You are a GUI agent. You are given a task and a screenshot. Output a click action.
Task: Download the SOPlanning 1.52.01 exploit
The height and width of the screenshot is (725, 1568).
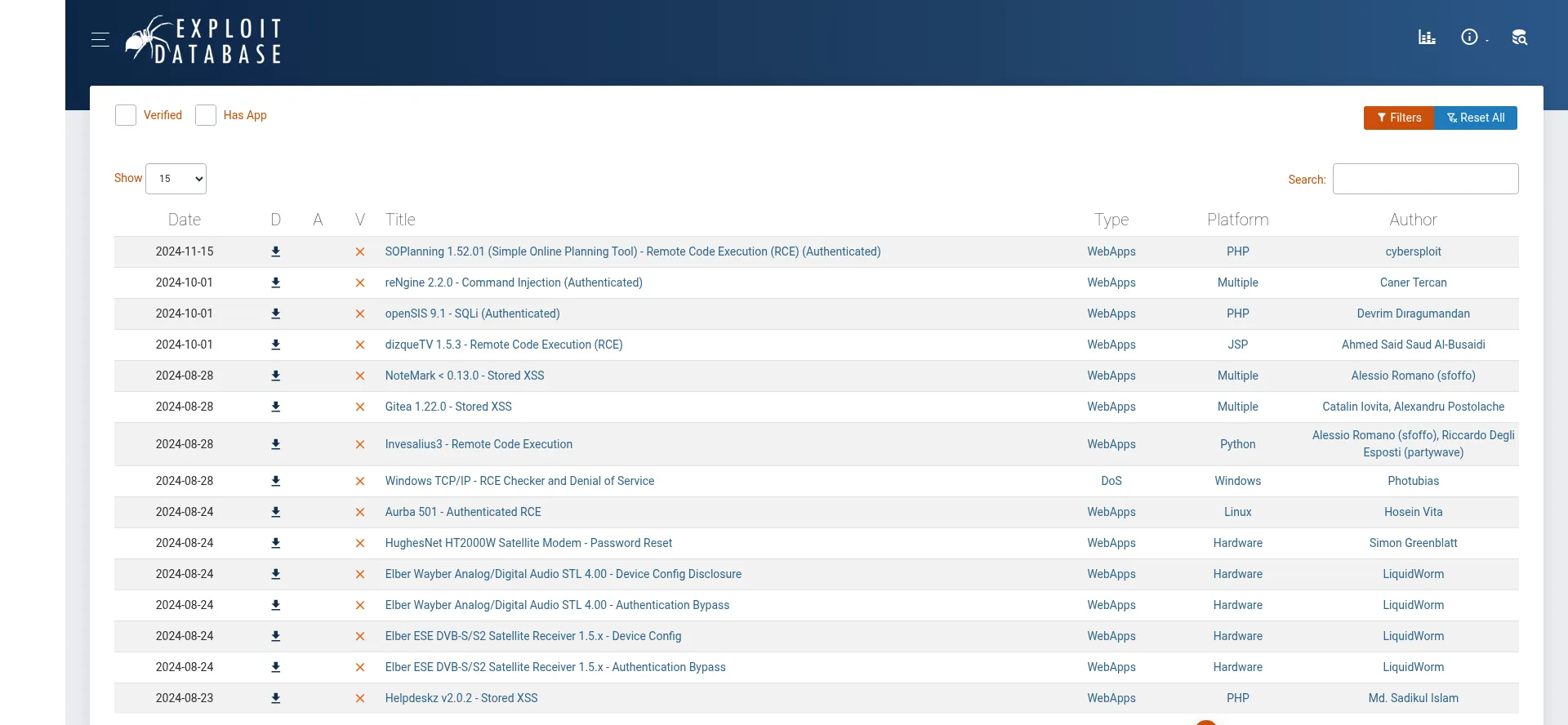(x=276, y=252)
